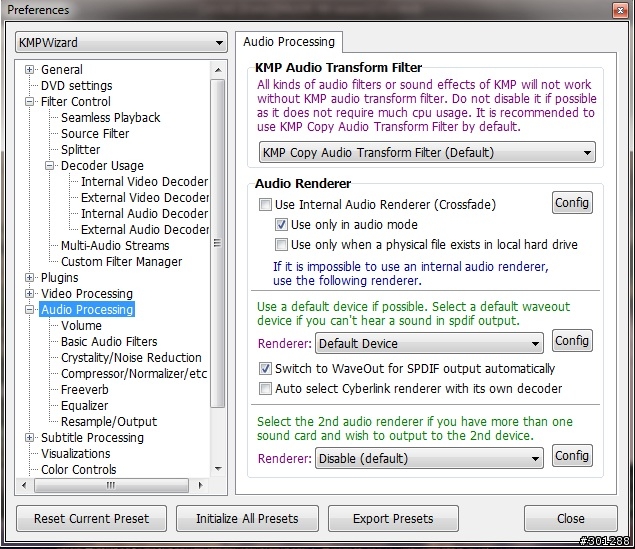Select Crystality/Noise Reduction item

[131, 357]
